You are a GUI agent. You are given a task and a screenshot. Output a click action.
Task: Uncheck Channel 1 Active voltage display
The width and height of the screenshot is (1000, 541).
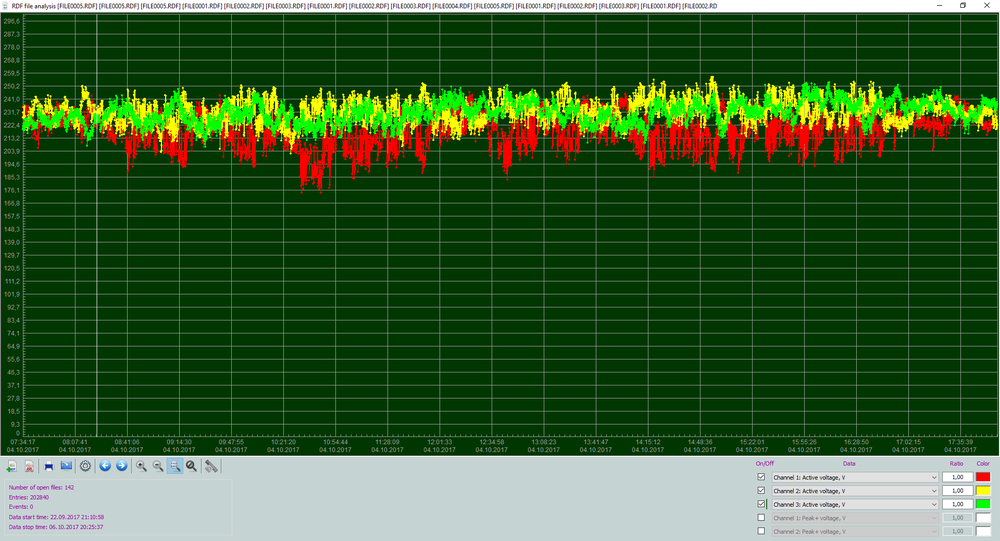[x=761, y=477]
